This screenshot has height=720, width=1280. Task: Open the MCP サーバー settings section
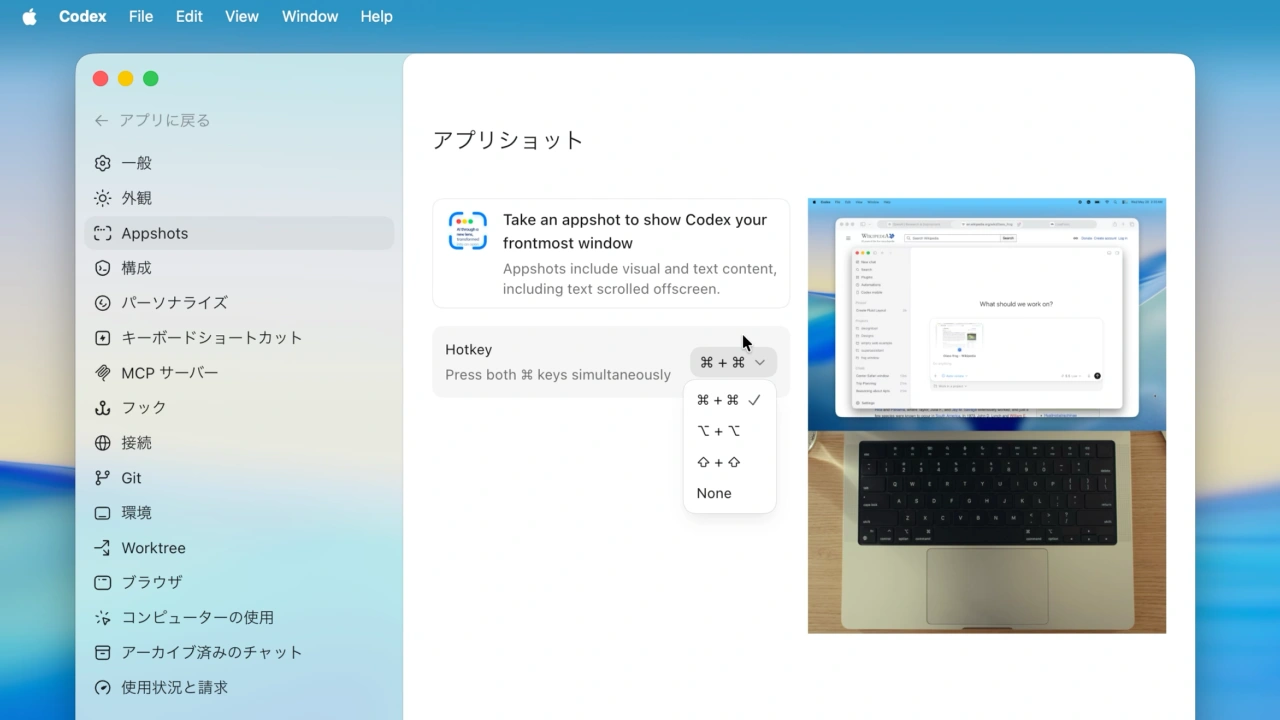(x=239, y=373)
